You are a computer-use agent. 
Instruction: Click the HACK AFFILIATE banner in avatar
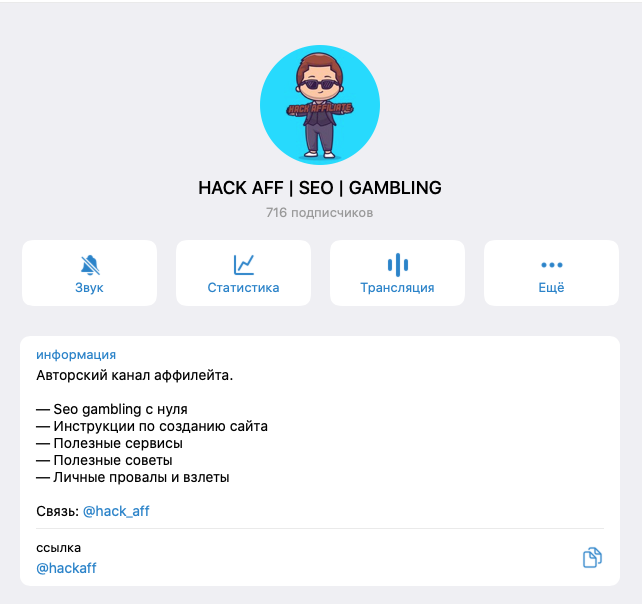click(x=319, y=109)
